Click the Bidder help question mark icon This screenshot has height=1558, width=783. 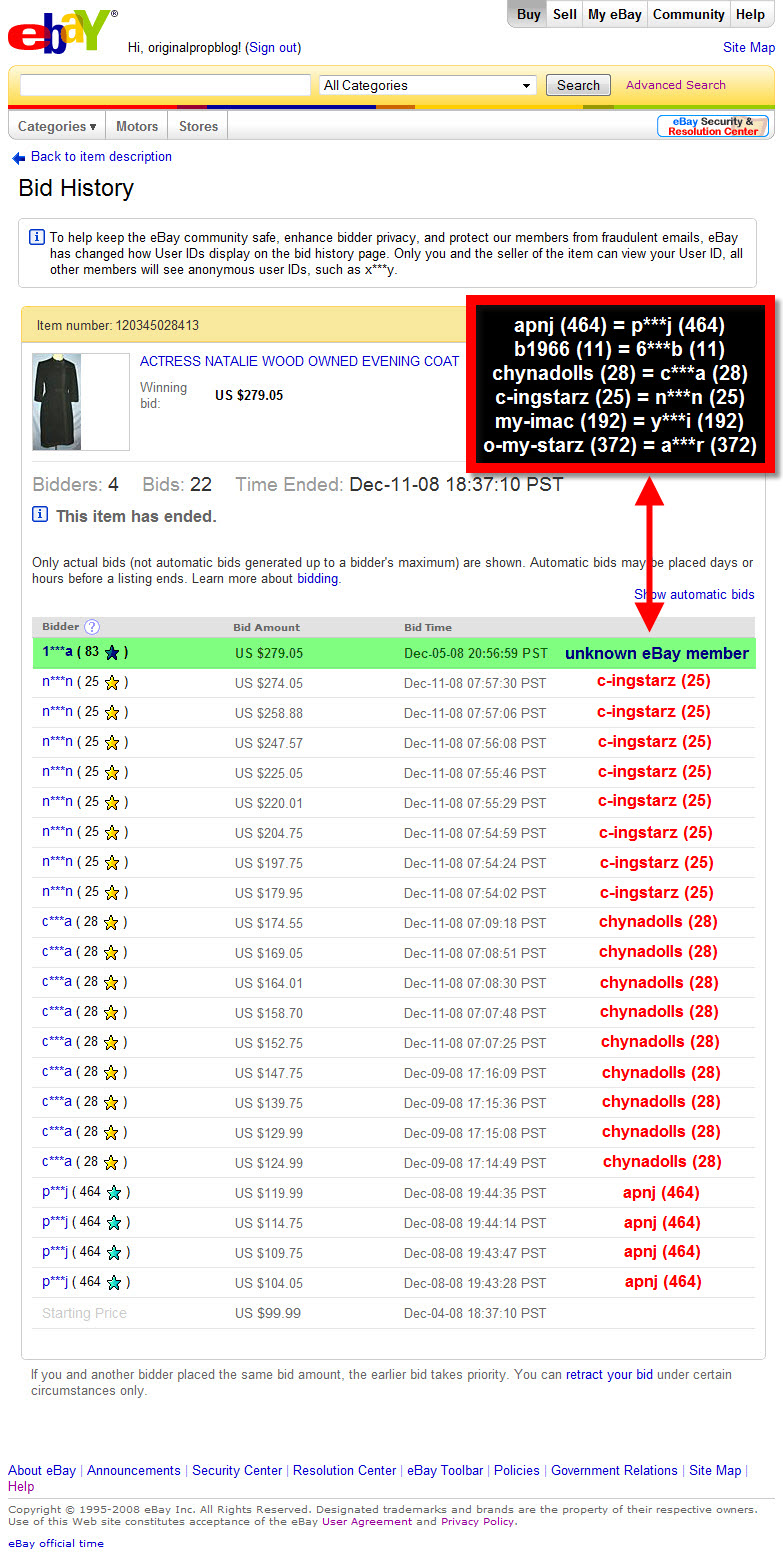click(x=92, y=627)
